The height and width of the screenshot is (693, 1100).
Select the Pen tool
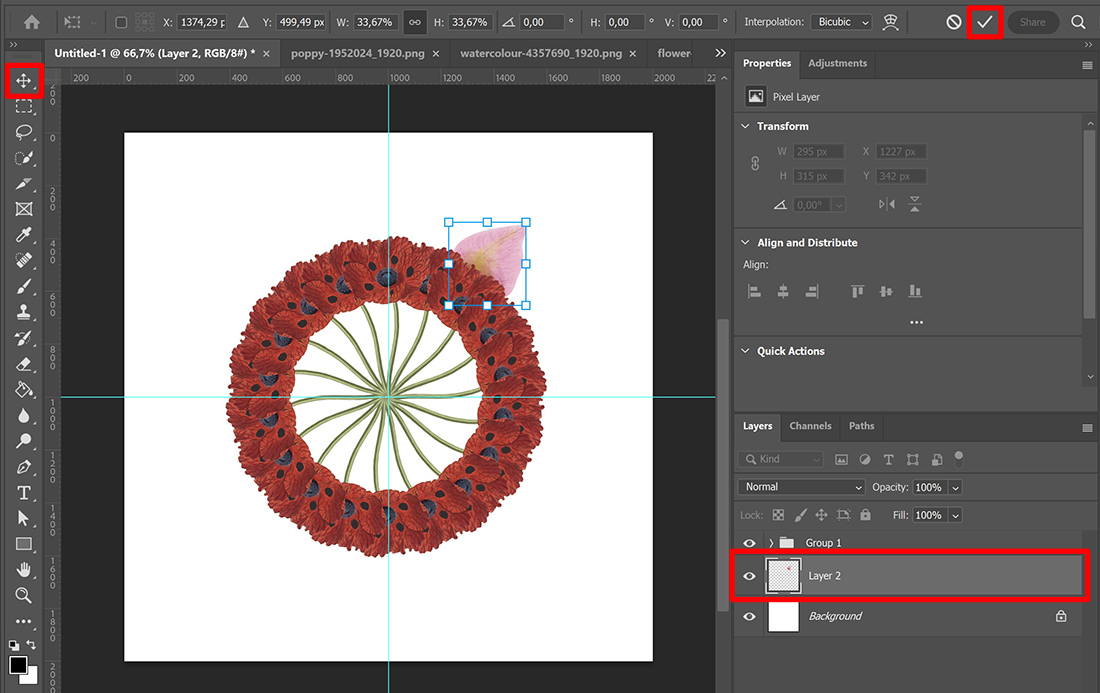coord(24,467)
